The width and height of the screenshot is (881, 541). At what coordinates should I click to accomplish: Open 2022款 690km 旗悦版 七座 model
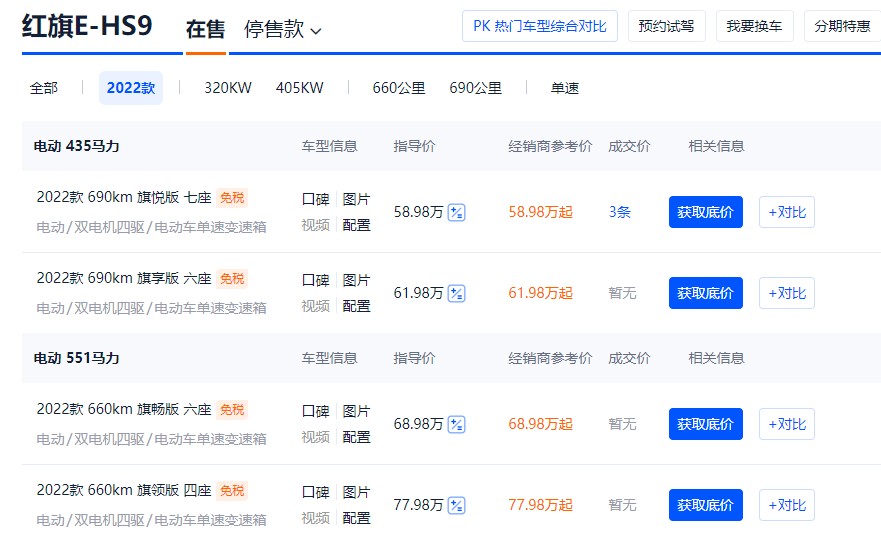point(124,198)
